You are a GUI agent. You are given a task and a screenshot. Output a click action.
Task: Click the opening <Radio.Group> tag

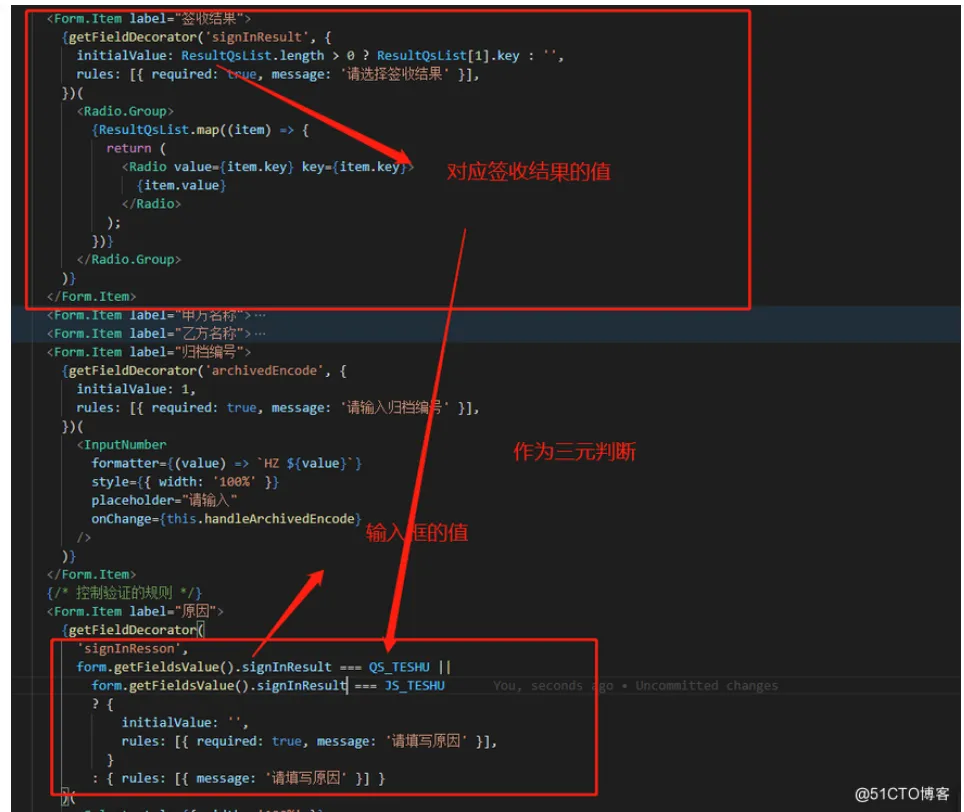125,111
